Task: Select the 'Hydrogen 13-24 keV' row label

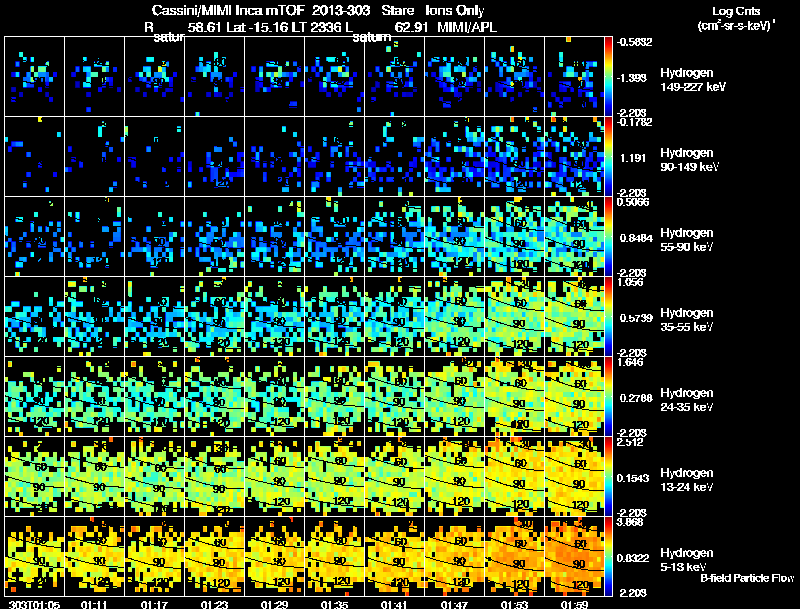Action: 687,480
